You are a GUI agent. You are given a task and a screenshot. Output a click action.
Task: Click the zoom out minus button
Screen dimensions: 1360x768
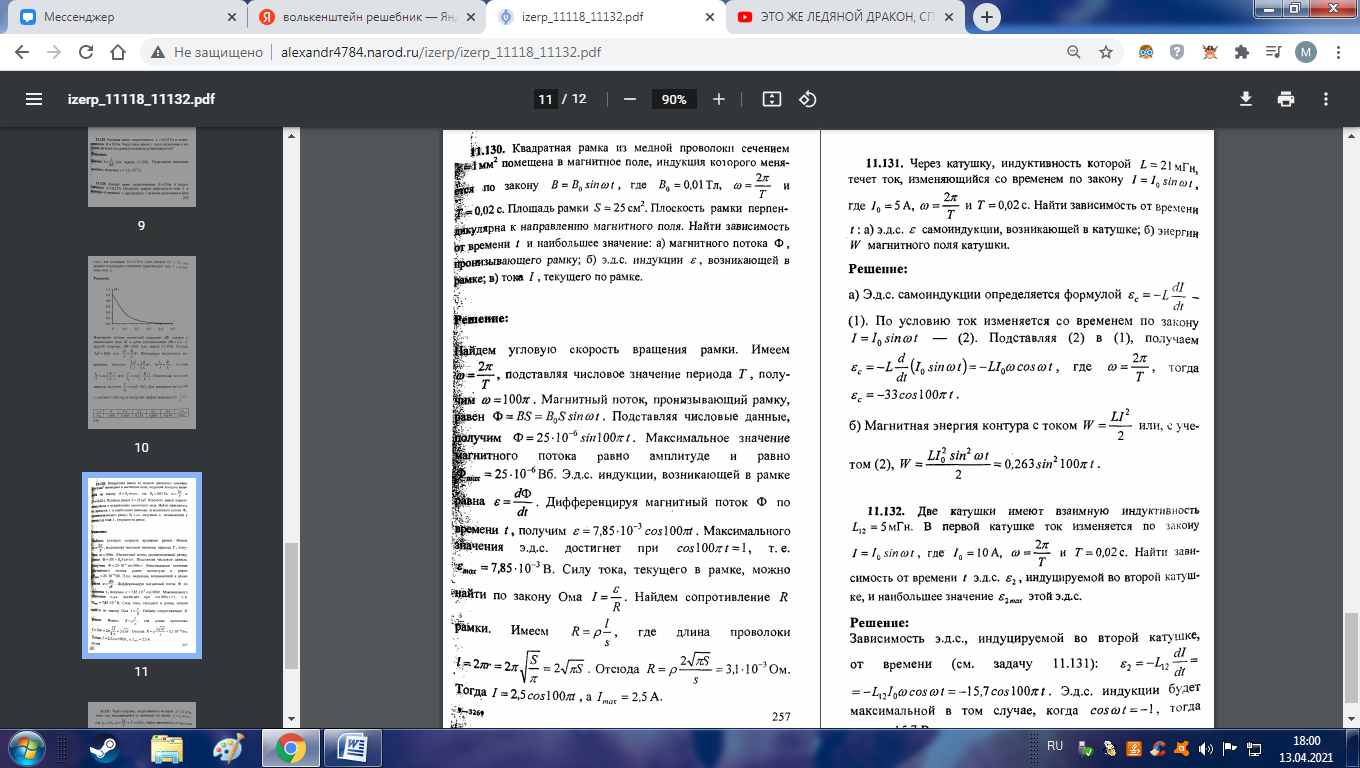point(630,99)
